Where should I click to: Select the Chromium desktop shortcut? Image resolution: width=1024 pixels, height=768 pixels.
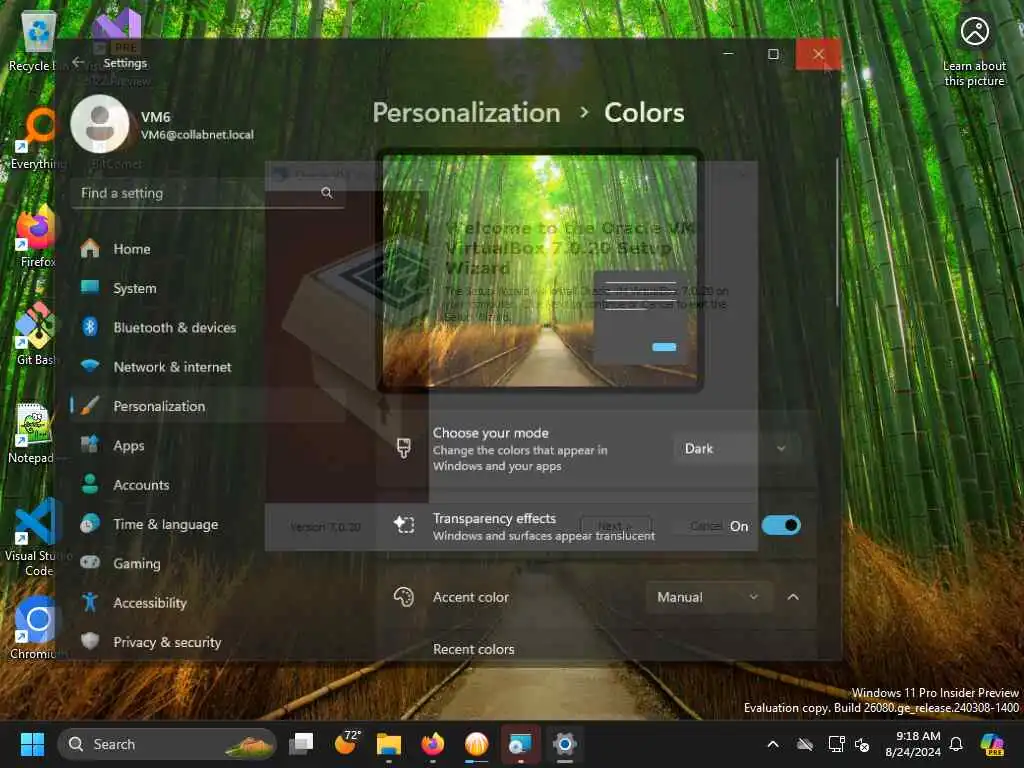coord(37,628)
